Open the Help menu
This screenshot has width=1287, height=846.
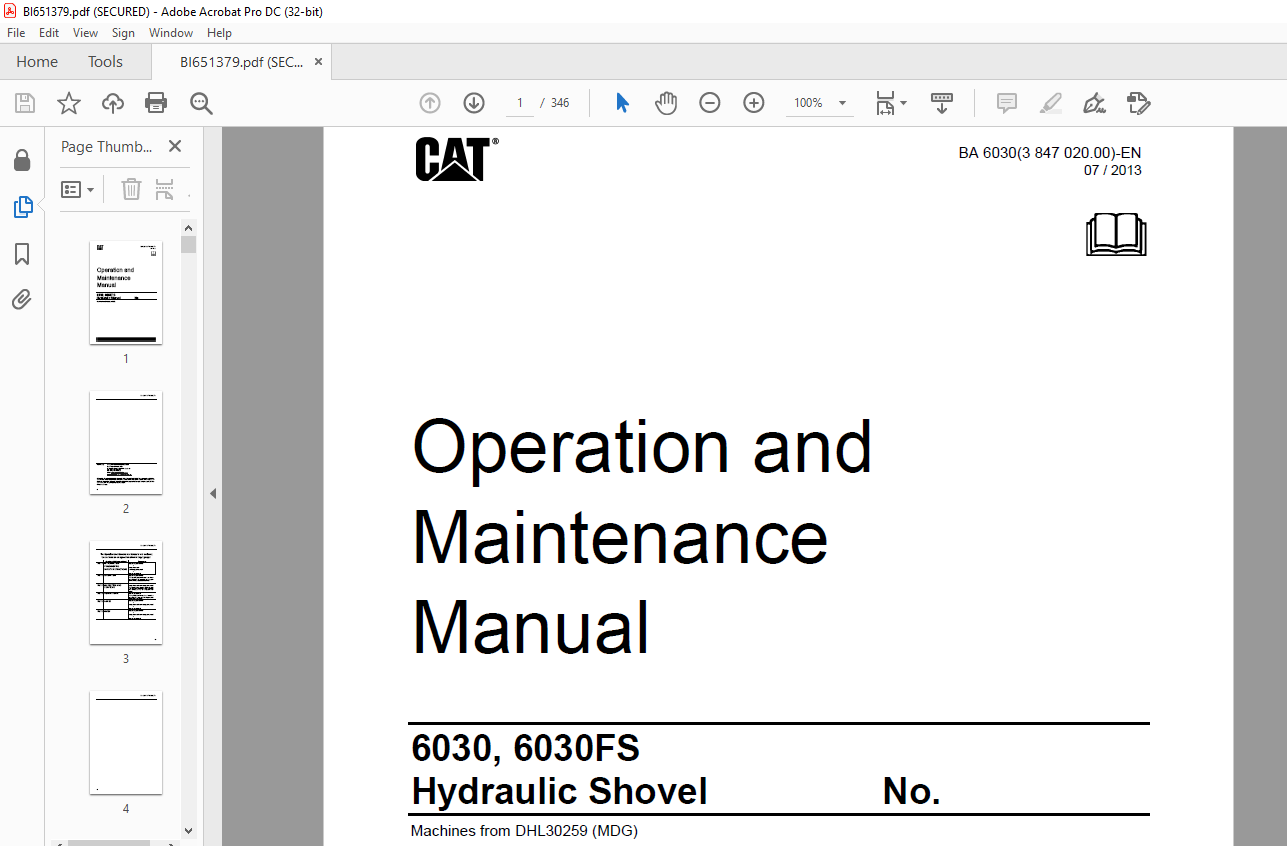[219, 33]
